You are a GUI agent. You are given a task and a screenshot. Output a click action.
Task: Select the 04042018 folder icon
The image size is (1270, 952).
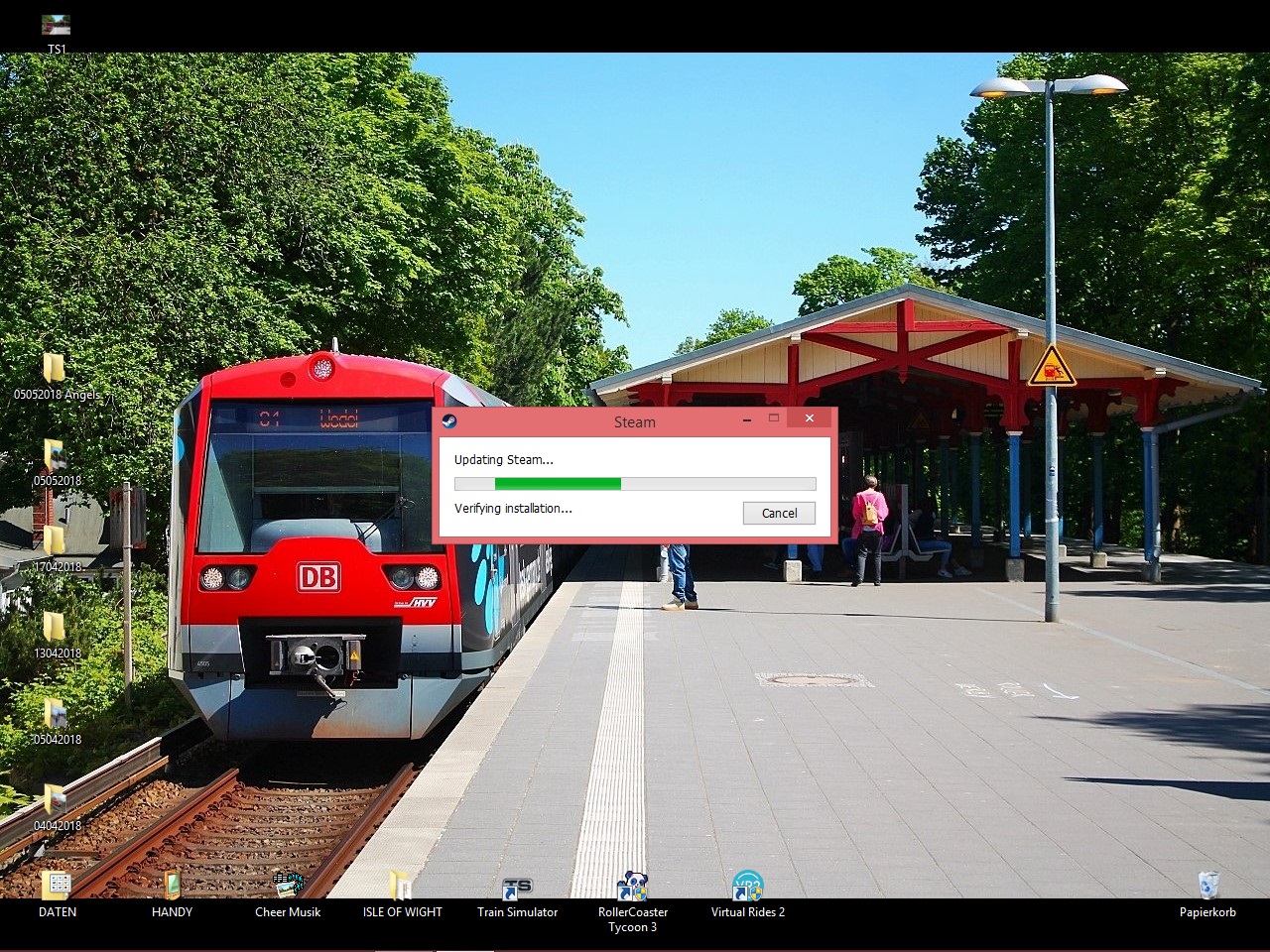tap(54, 799)
